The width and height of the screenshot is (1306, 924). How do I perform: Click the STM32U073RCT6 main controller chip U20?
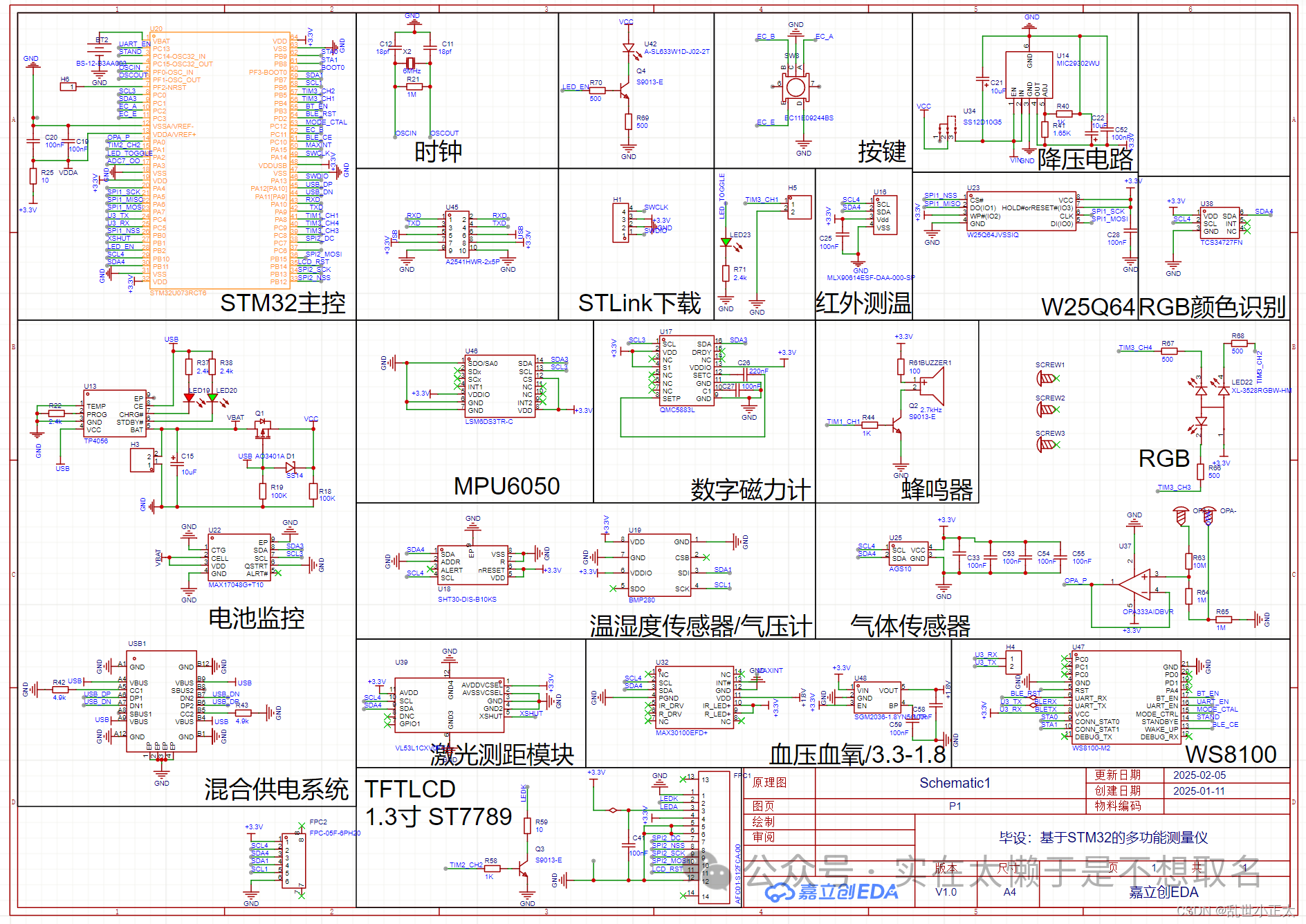(218, 160)
